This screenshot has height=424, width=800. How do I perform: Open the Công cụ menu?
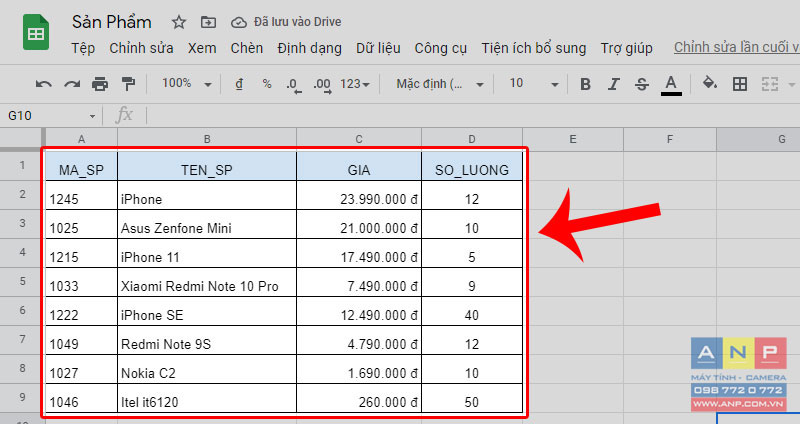click(x=441, y=48)
